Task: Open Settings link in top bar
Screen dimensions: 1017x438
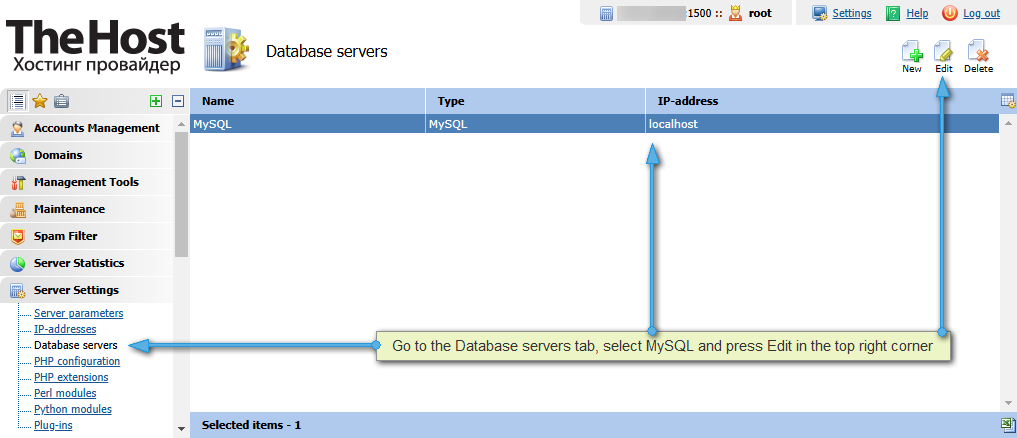Action: [852, 13]
